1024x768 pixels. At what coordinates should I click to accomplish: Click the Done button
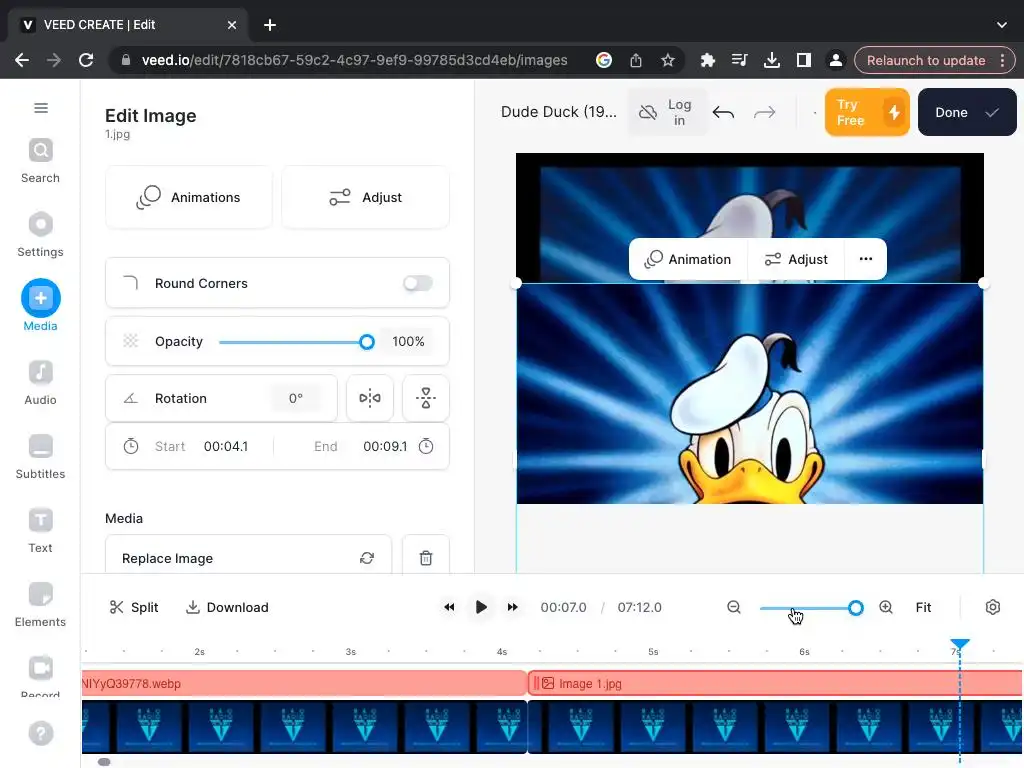tap(967, 112)
